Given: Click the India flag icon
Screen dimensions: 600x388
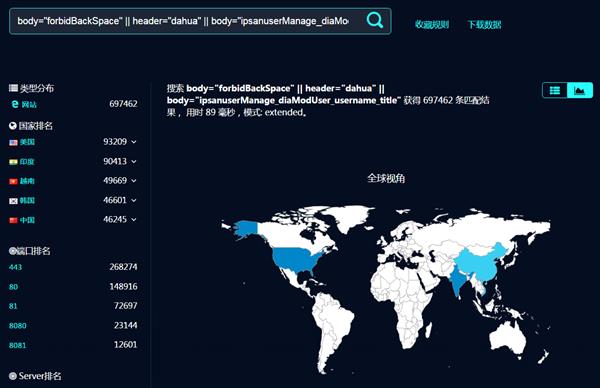Looking at the screenshot, I should pos(13,162).
